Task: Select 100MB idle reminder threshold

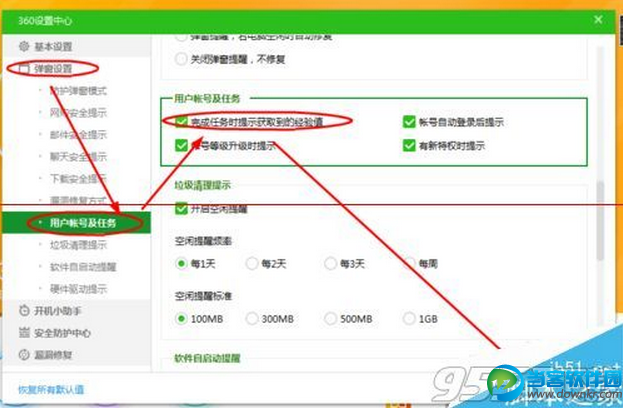Action: pos(181,319)
